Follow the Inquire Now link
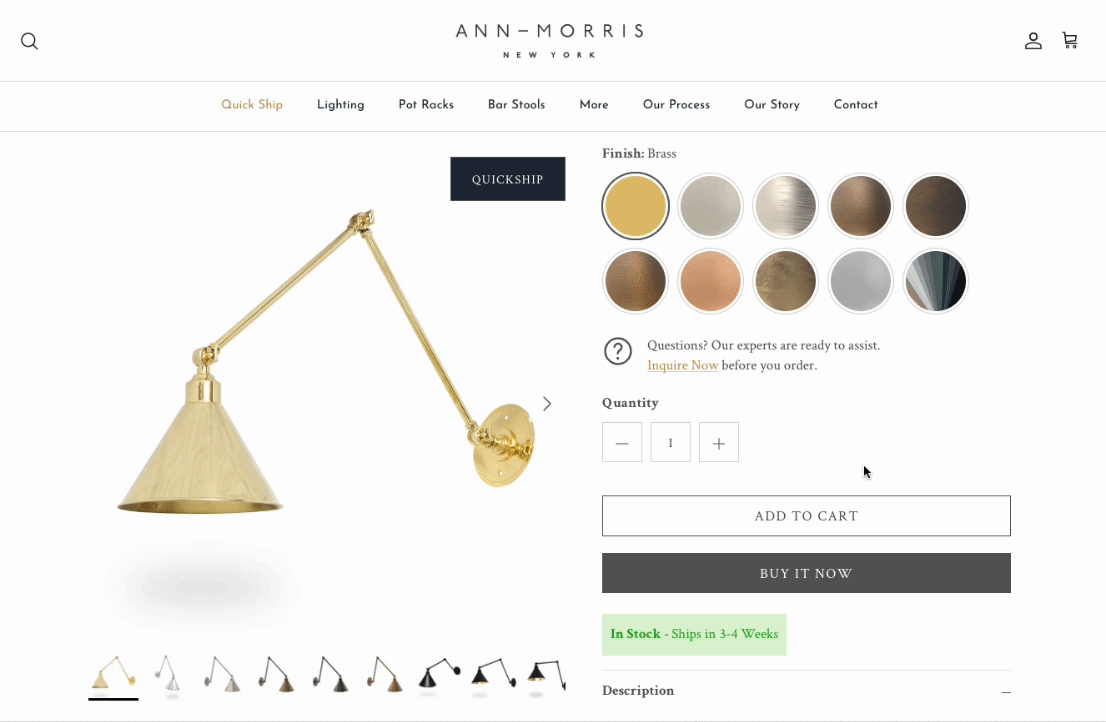This screenshot has width=1106, height=722. 683,365
